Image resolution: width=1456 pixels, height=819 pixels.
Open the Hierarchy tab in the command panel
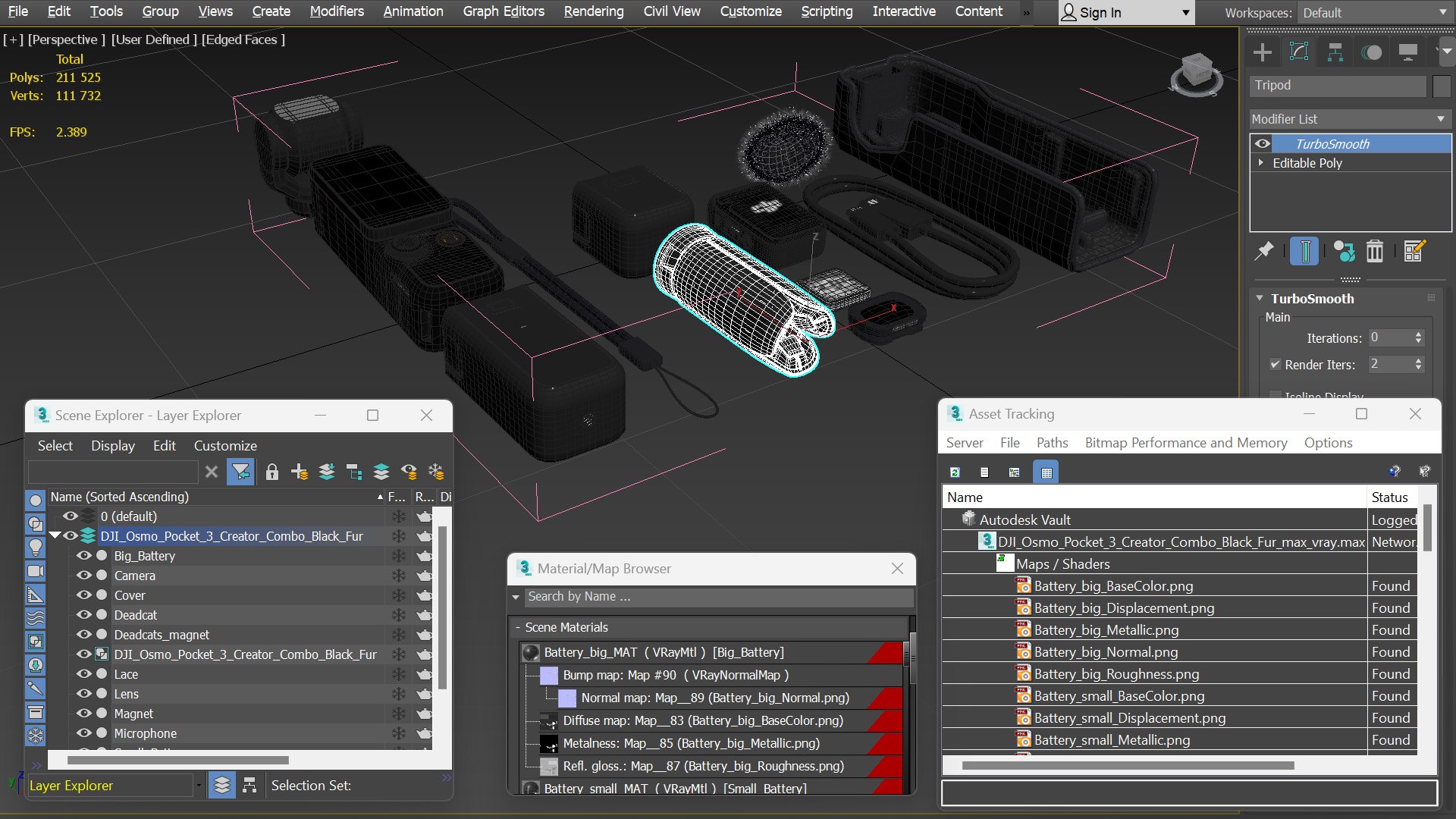click(1335, 52)
